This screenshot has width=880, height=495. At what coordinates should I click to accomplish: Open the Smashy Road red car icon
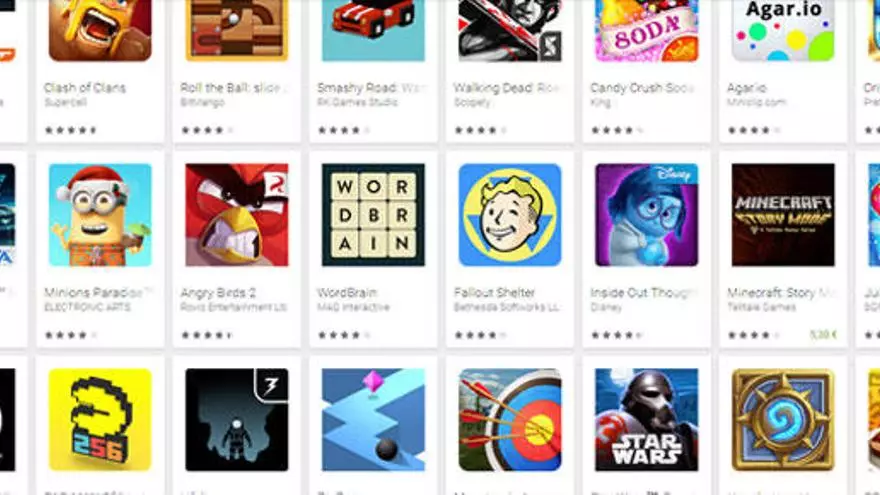(x=373, y=30)
